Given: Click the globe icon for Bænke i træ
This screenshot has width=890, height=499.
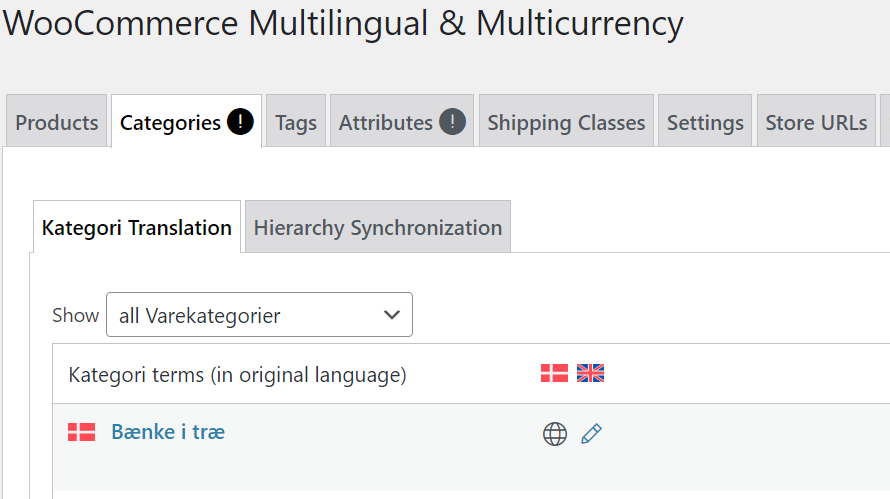Looking at the screenshot, I should point(555,434).
